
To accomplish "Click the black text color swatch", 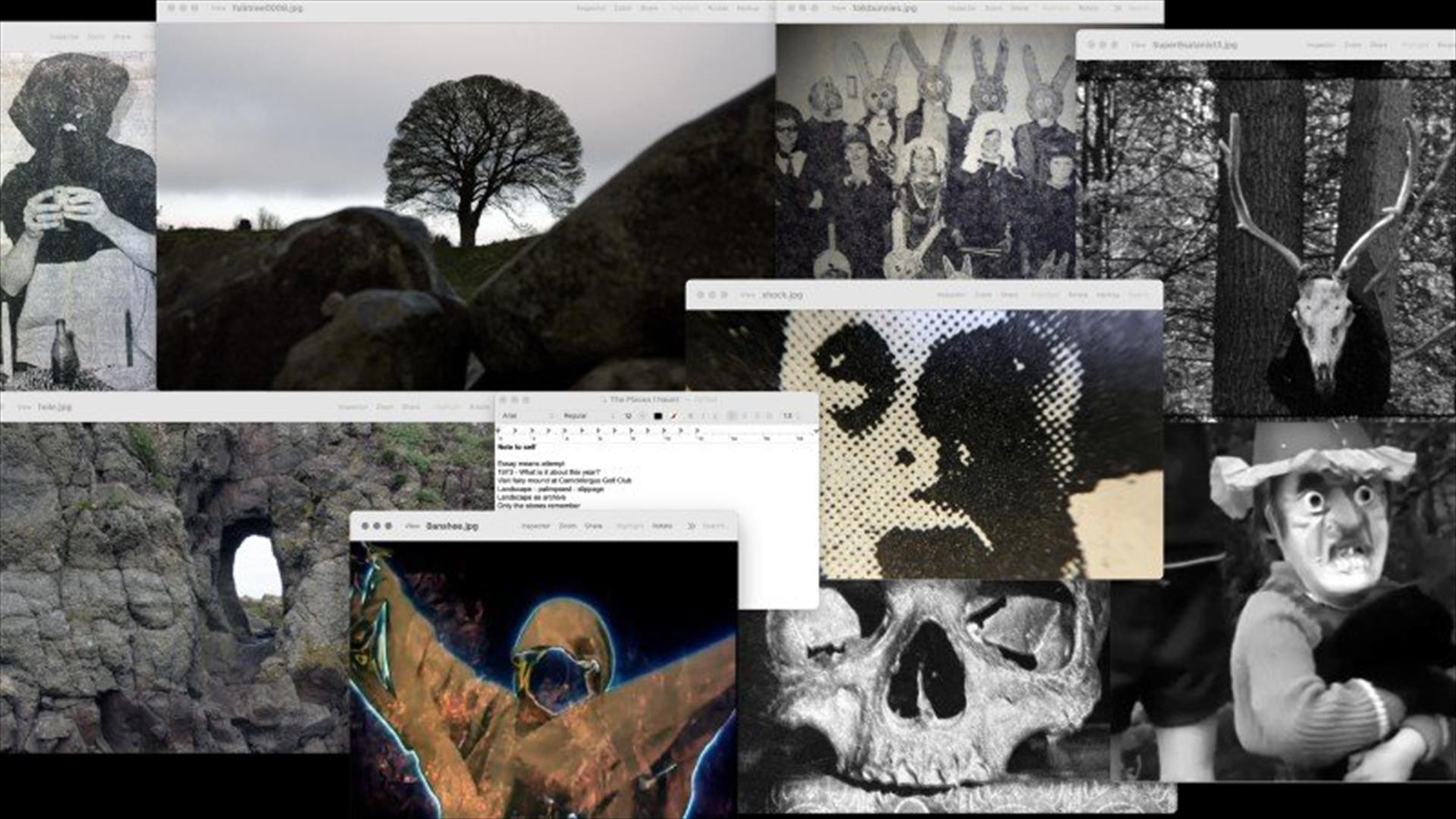I will [657, 416].
